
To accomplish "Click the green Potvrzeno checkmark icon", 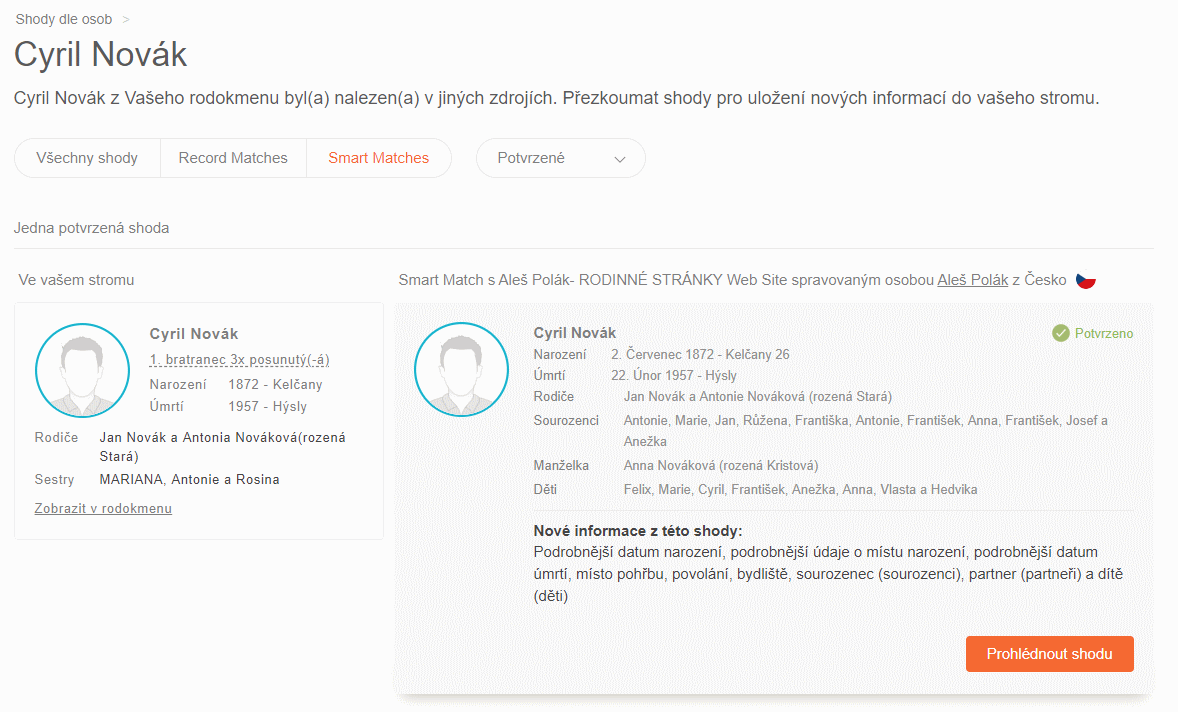I will point(1060,334).
